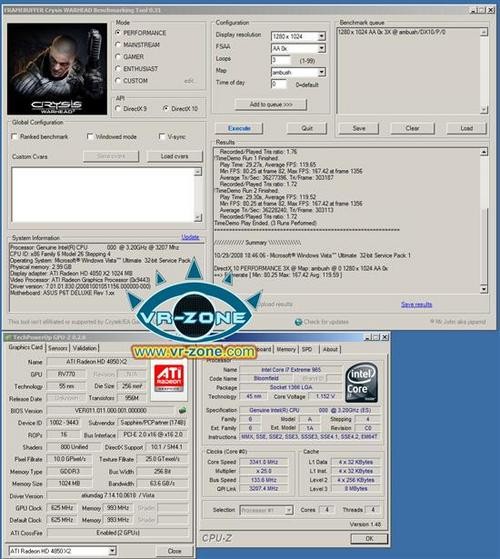Click the Time of day input field
Screen dimensions: 500x559
(x=279, y=84)
